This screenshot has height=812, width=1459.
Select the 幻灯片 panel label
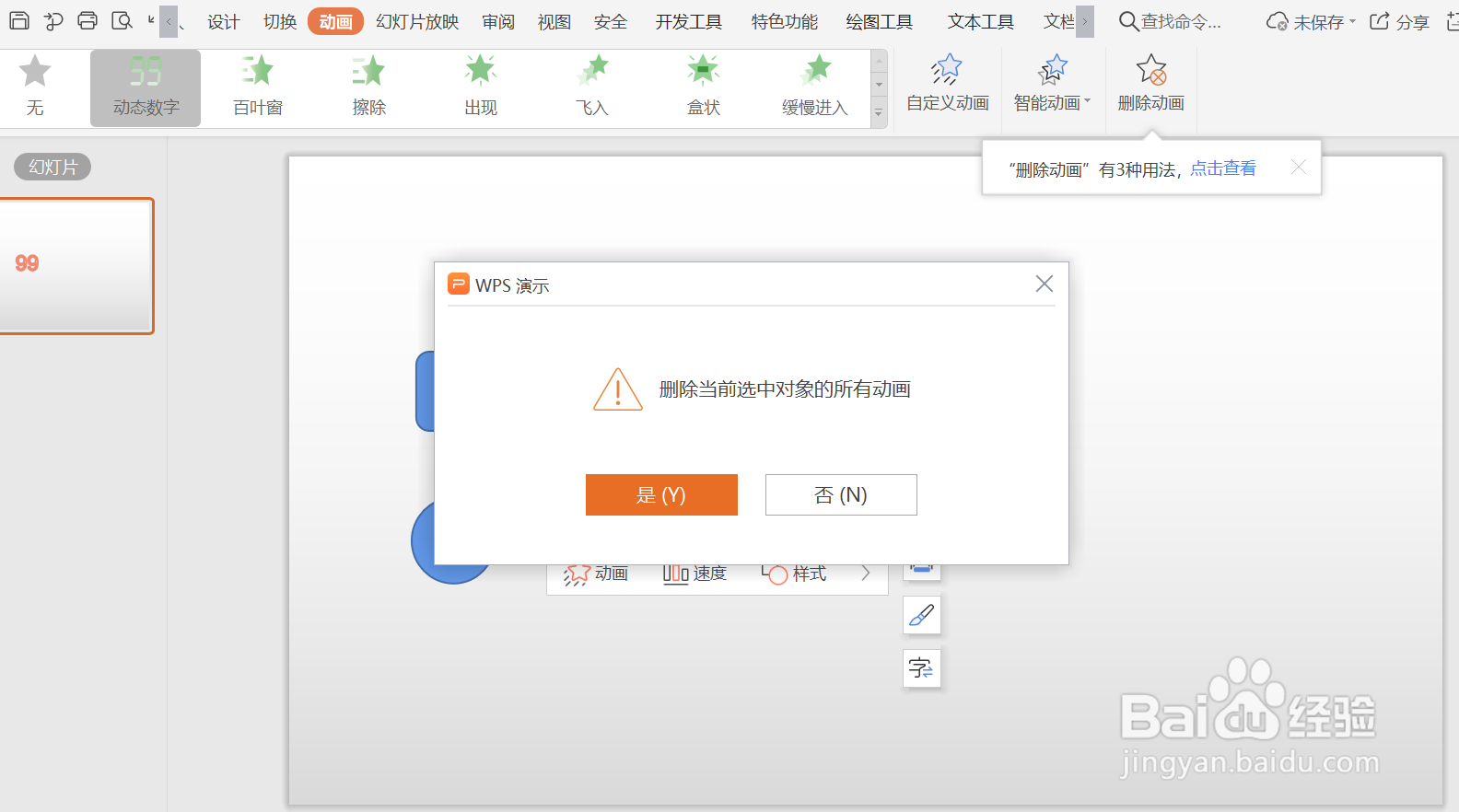[53, 167]
